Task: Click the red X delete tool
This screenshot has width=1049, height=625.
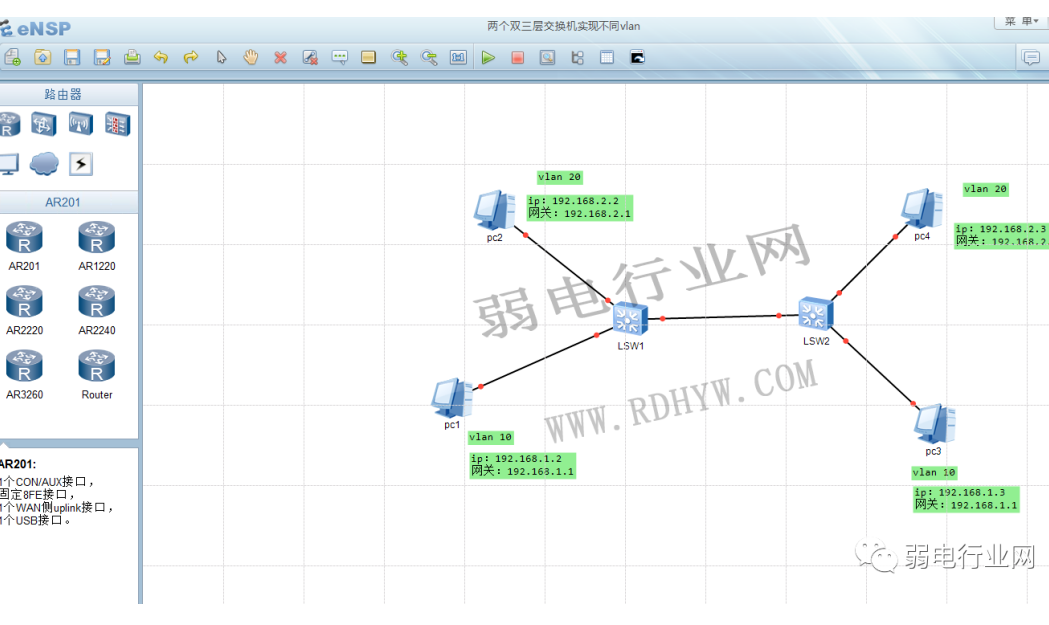Action: [280, 58]
